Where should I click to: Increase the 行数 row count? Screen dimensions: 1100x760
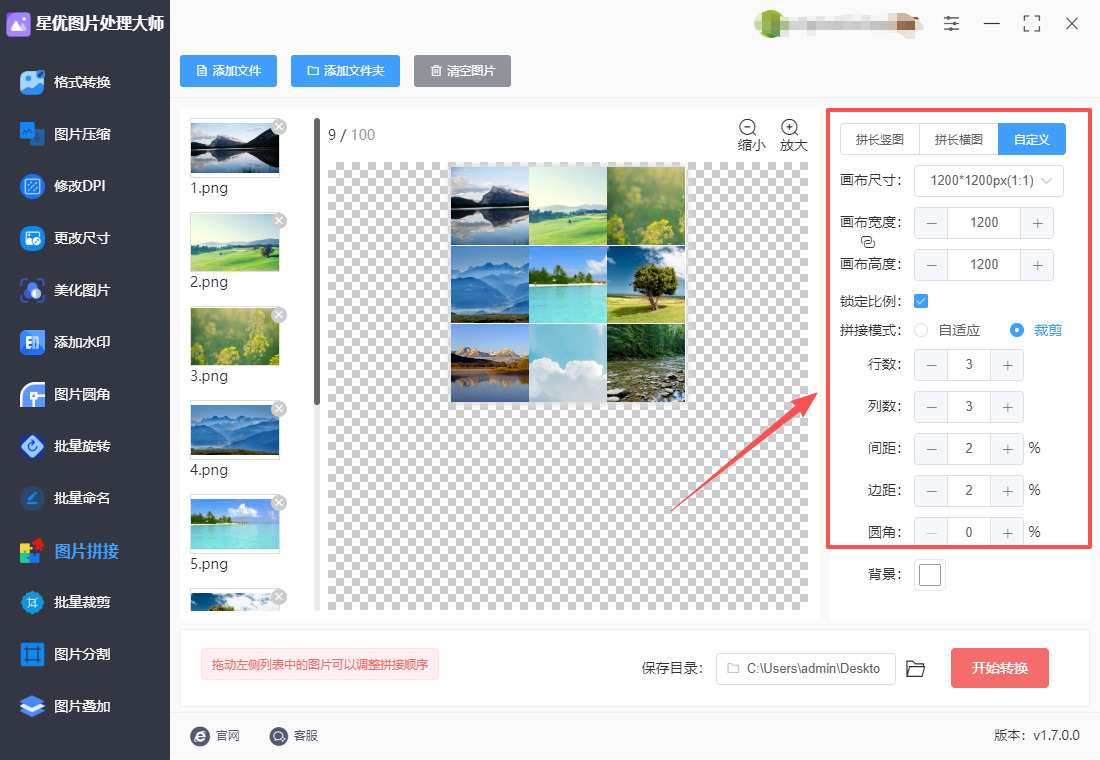(x=1007, y=365)
